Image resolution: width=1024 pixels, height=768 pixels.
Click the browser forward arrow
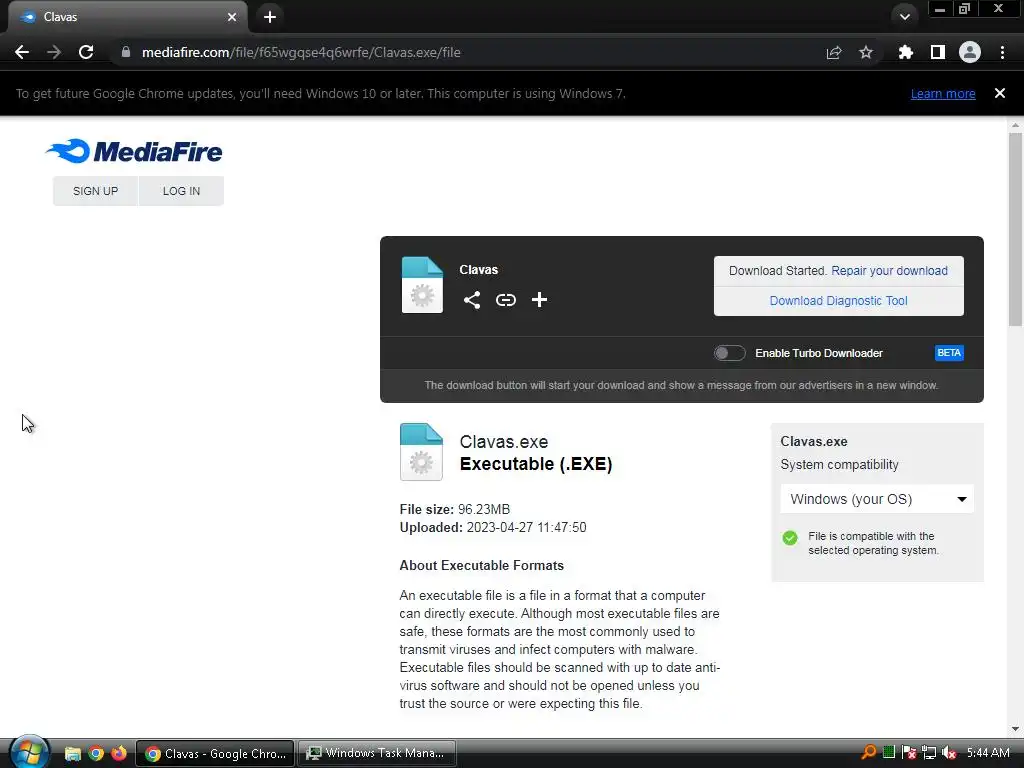(54, 52)
